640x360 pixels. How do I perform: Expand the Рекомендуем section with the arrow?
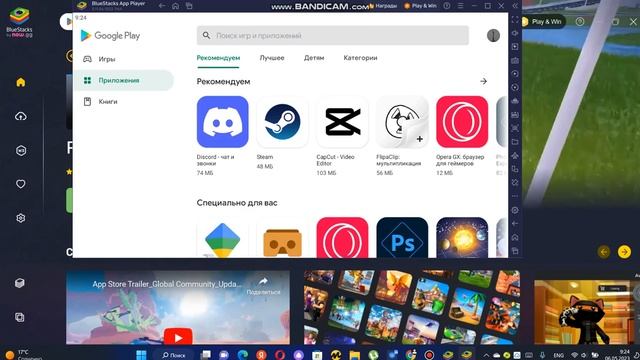(x=484, y=81)
